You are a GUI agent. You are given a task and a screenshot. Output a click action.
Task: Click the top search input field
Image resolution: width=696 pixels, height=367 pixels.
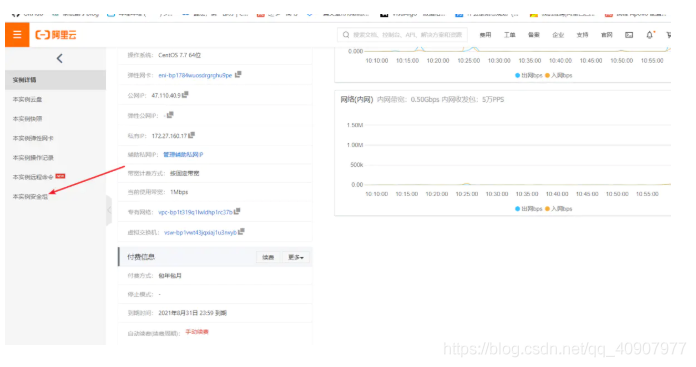(x=402, y=35)
